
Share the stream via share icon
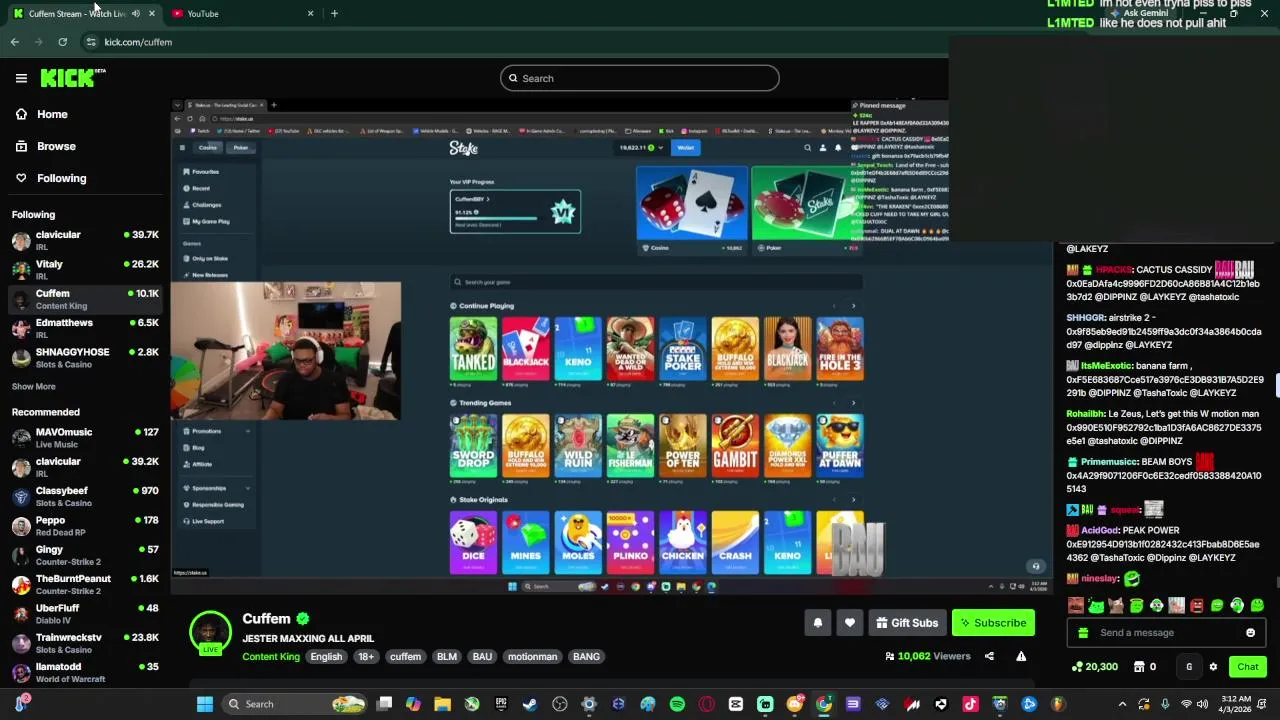(989, 656)
